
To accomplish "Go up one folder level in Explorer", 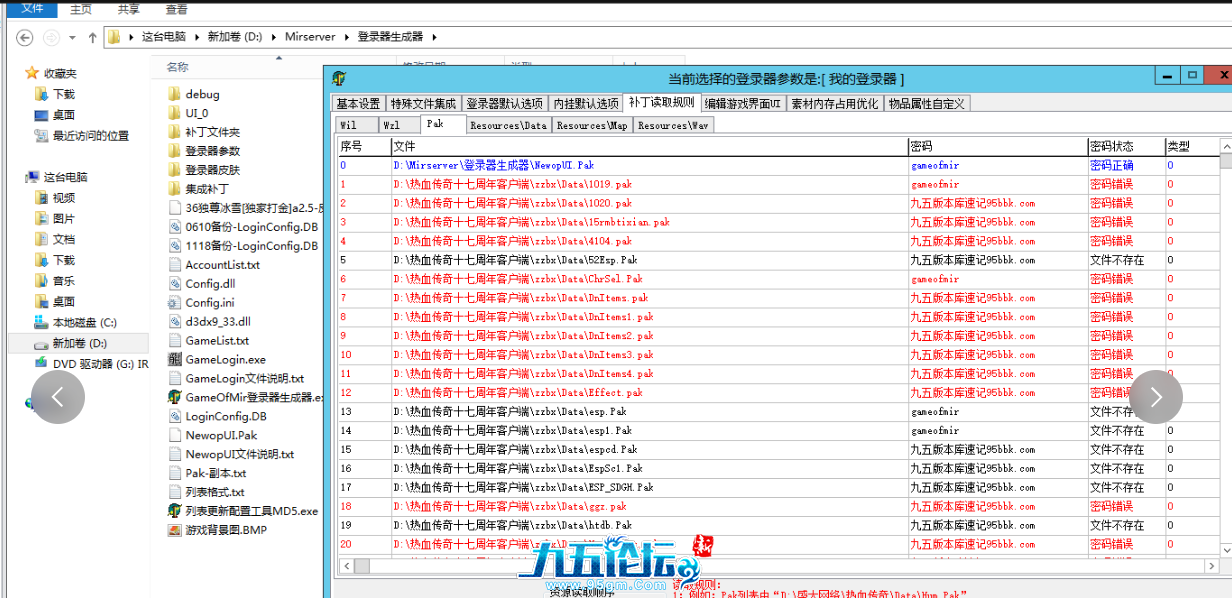I will pos(93,37).
